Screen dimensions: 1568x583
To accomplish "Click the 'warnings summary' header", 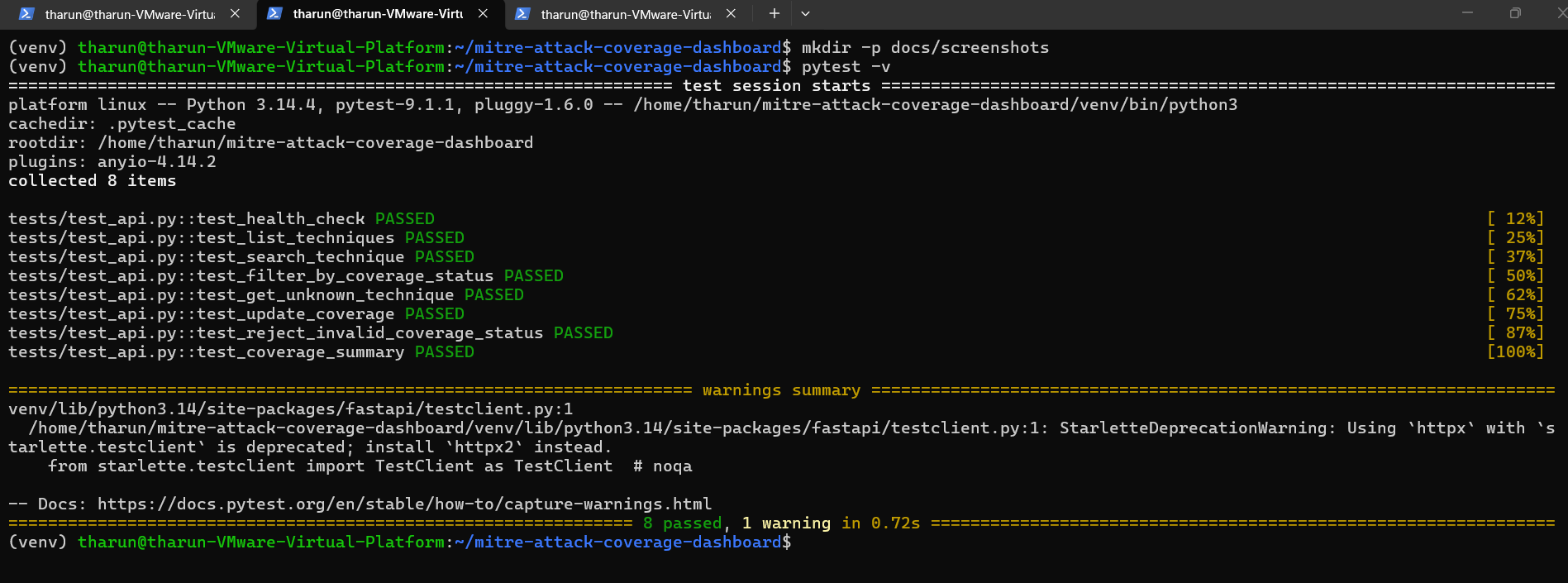I will point(781,390).
